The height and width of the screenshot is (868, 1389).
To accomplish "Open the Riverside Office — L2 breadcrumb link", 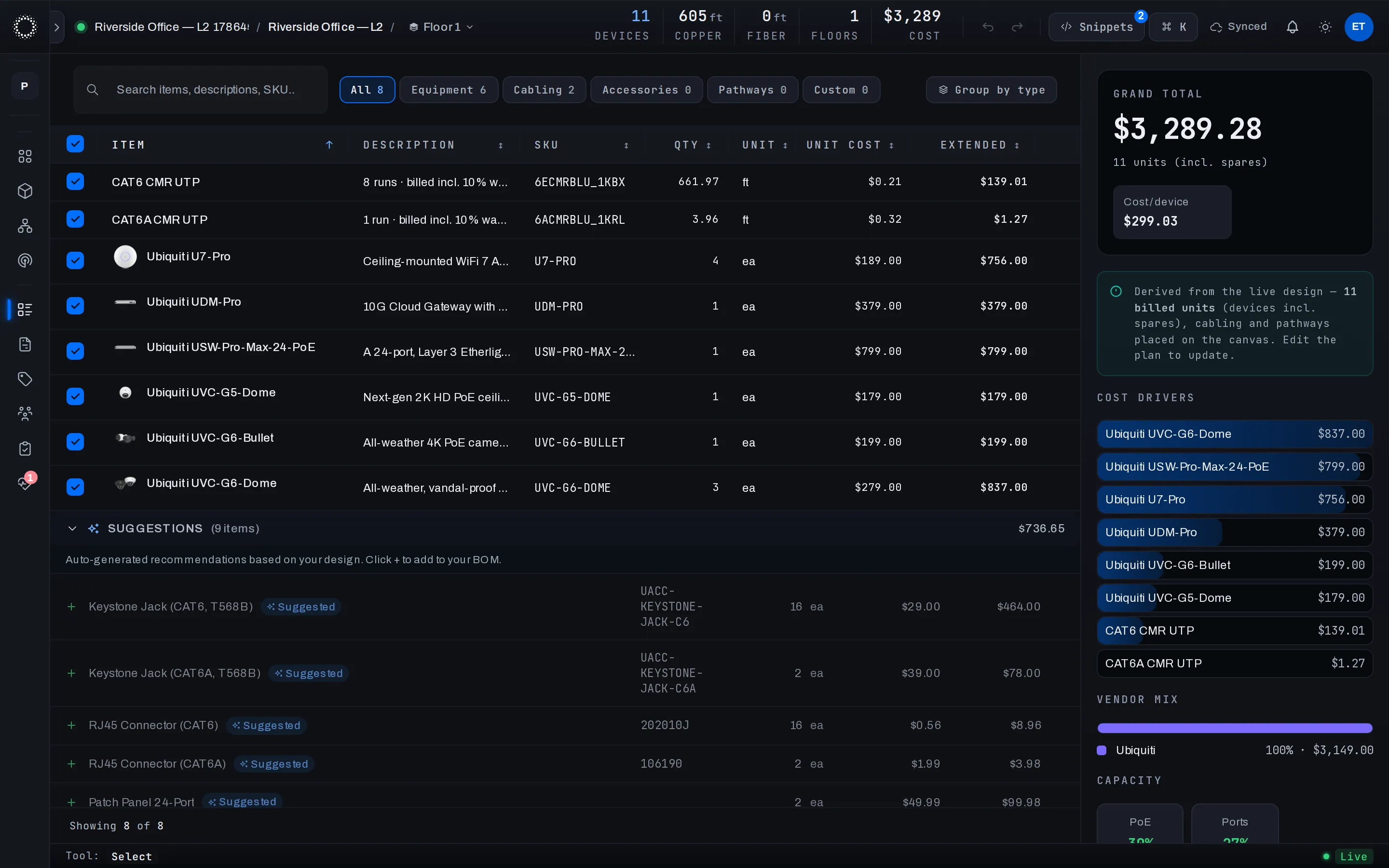I will (326, 27).
